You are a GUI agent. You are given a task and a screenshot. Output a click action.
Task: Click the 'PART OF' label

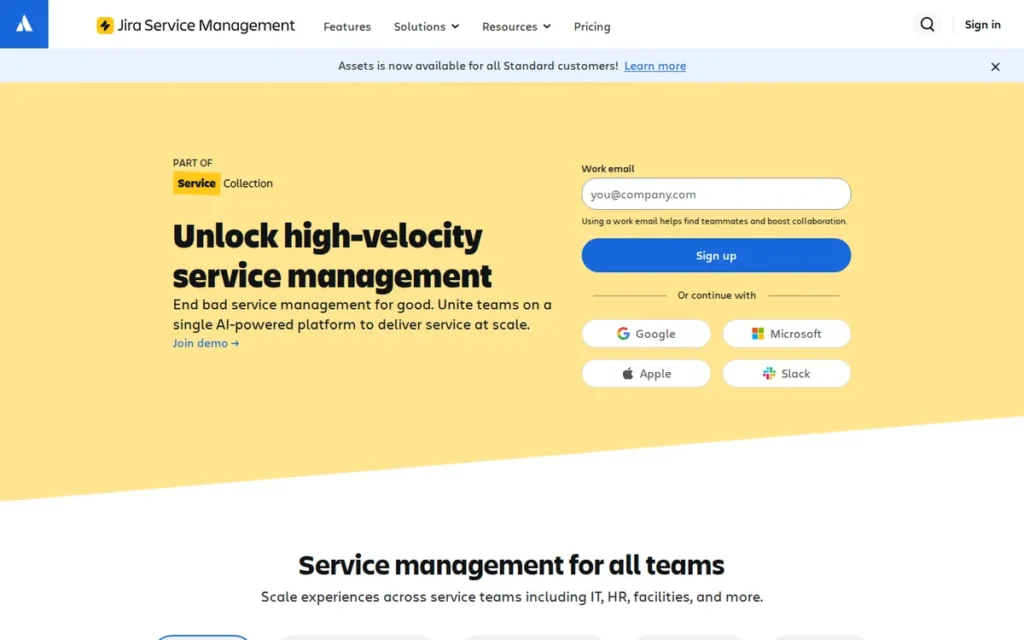click(x=193, y=163)
